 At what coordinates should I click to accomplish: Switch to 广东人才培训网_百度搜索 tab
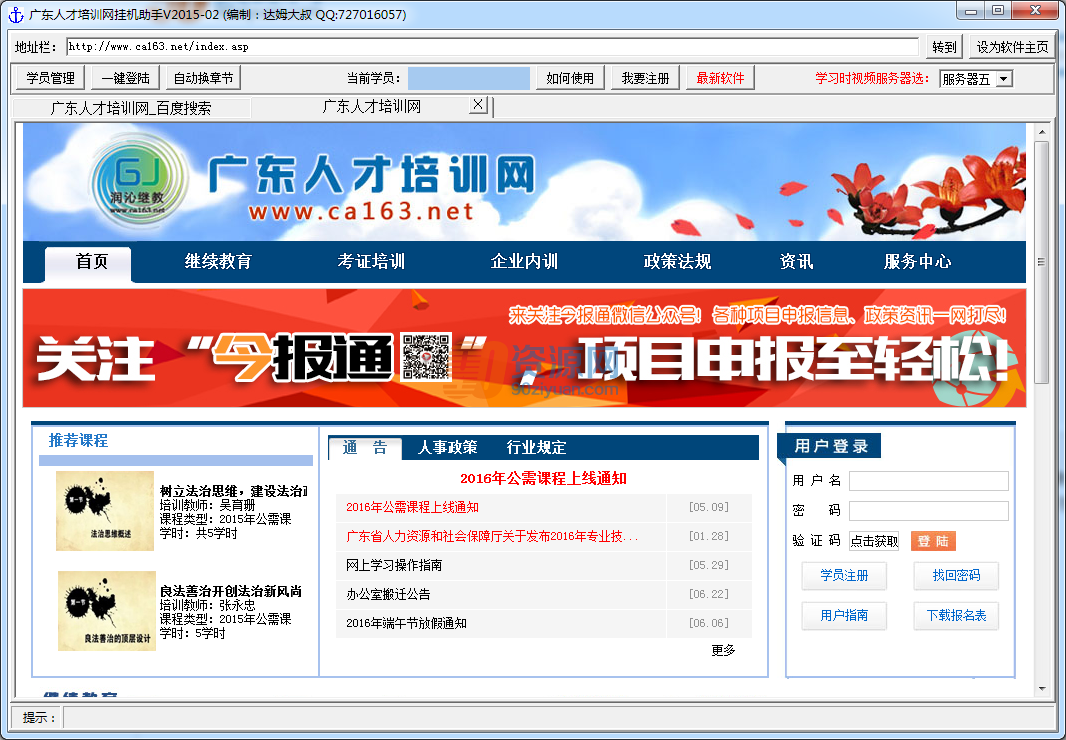pos(131,108)
